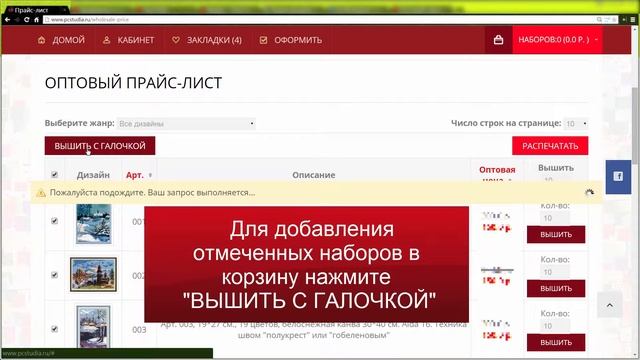Viewport: 640px width, 360px height.
Task: Click the РАСПЕЧАТАТЬ print button
Action: point(550,146)
